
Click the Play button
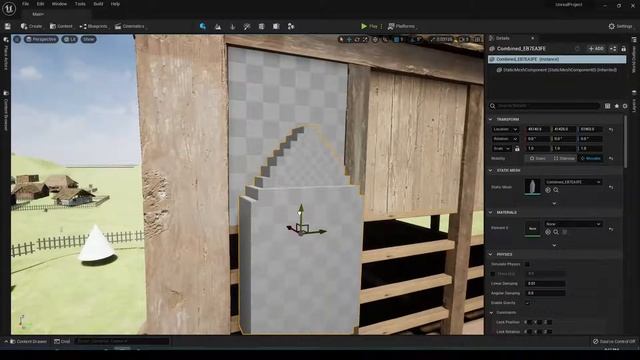click(x=369, y=26)
